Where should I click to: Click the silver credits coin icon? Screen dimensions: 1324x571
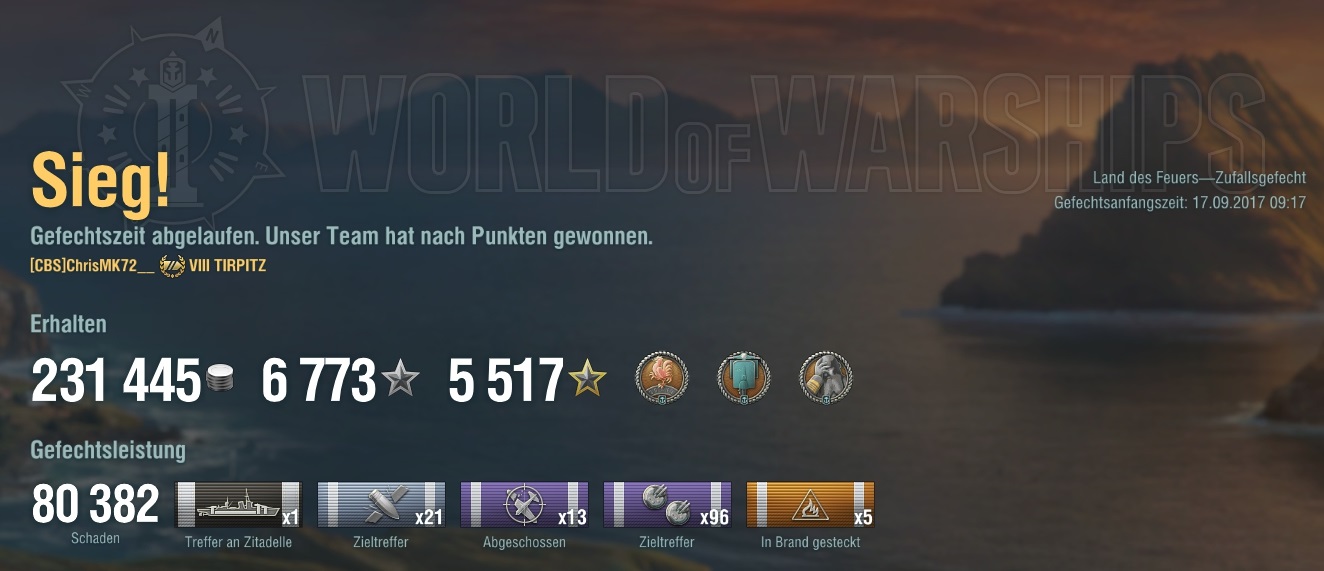[220, 381]
